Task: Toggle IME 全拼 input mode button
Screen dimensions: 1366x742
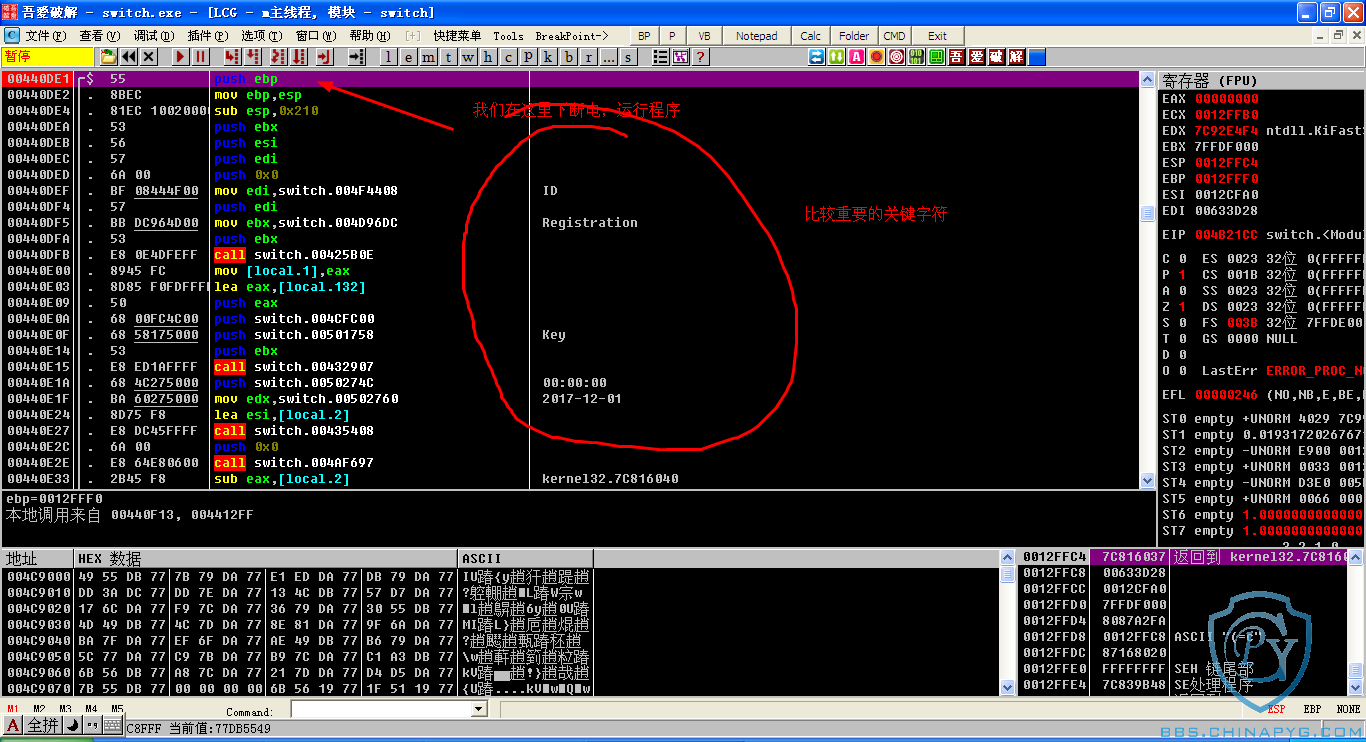Action: pos(43,725)
